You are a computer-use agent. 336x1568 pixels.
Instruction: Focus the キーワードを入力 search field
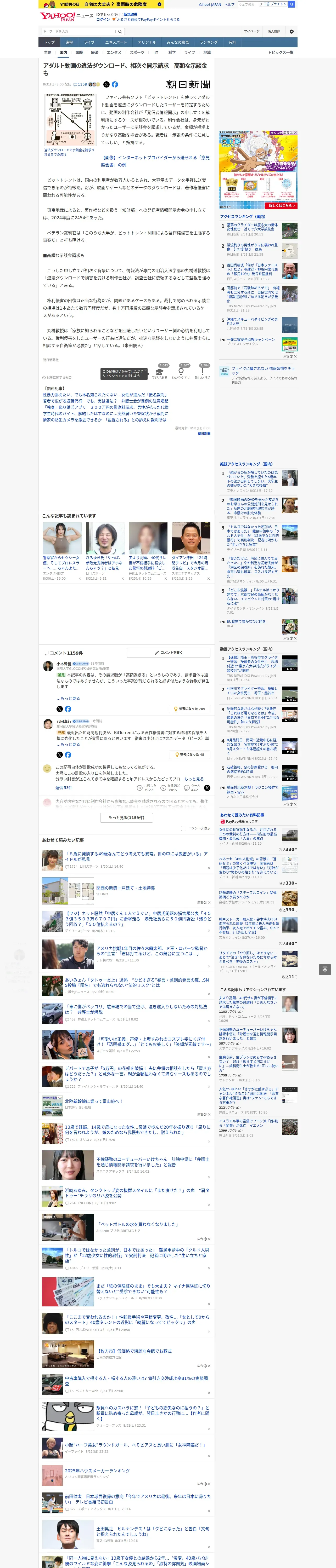(x=79, y=32)
